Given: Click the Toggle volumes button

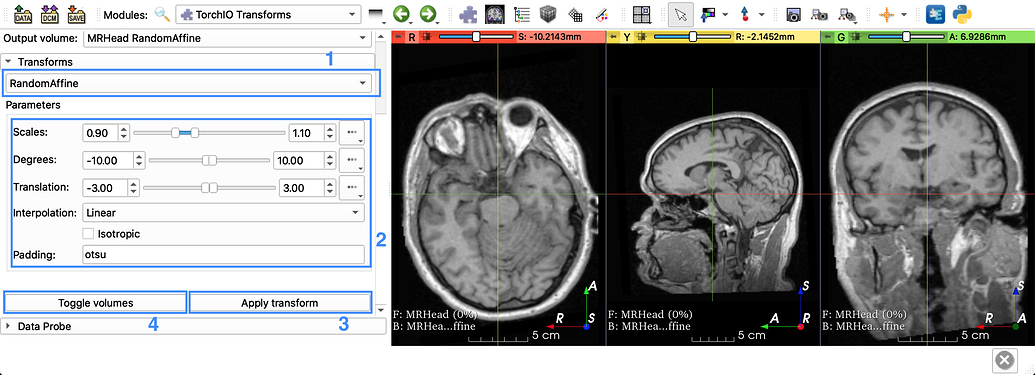Looking at the screenshot, I should click(96, 303).
